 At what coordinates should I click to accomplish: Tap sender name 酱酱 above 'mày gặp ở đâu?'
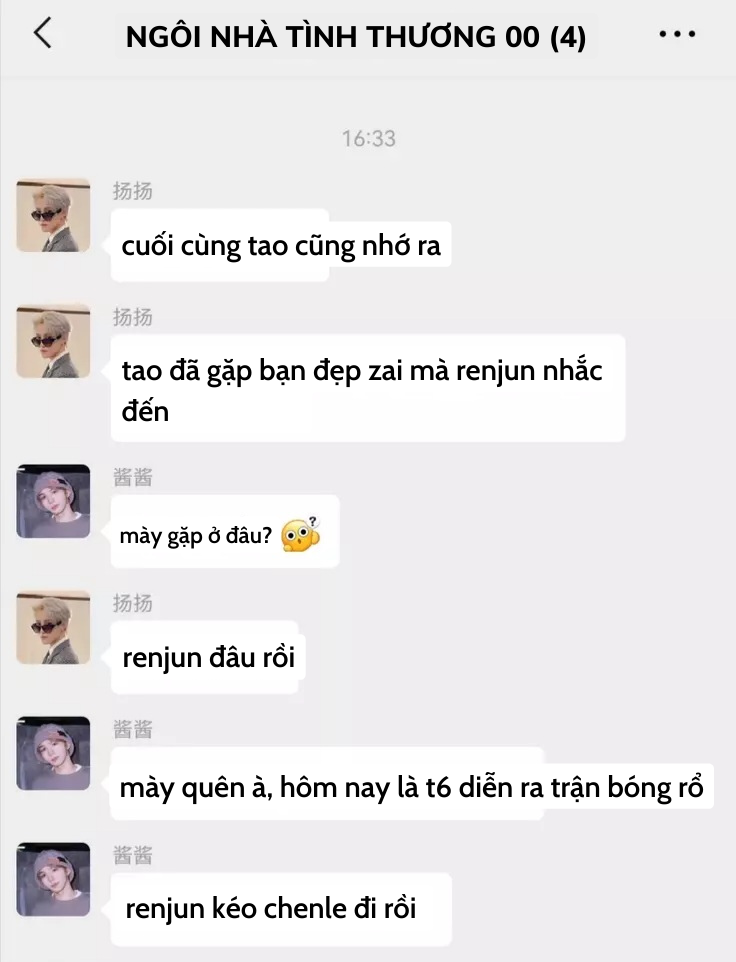click(x=132, y=477)
